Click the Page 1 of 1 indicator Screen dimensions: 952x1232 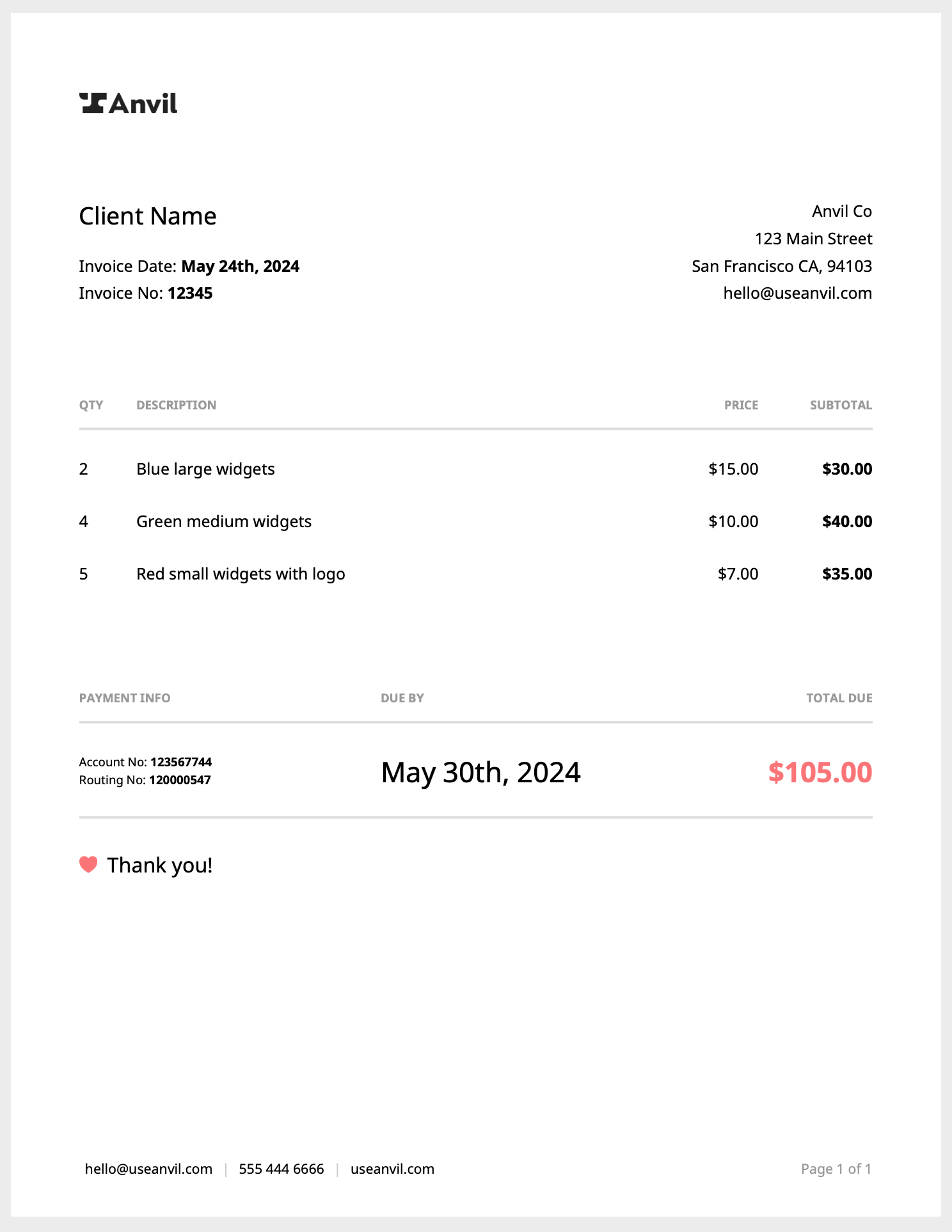[836, 1169]
